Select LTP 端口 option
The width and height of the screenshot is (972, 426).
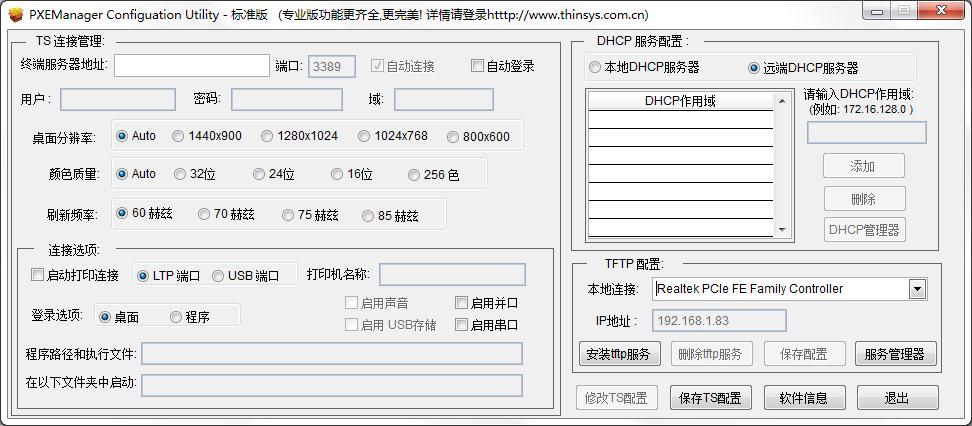143,276
